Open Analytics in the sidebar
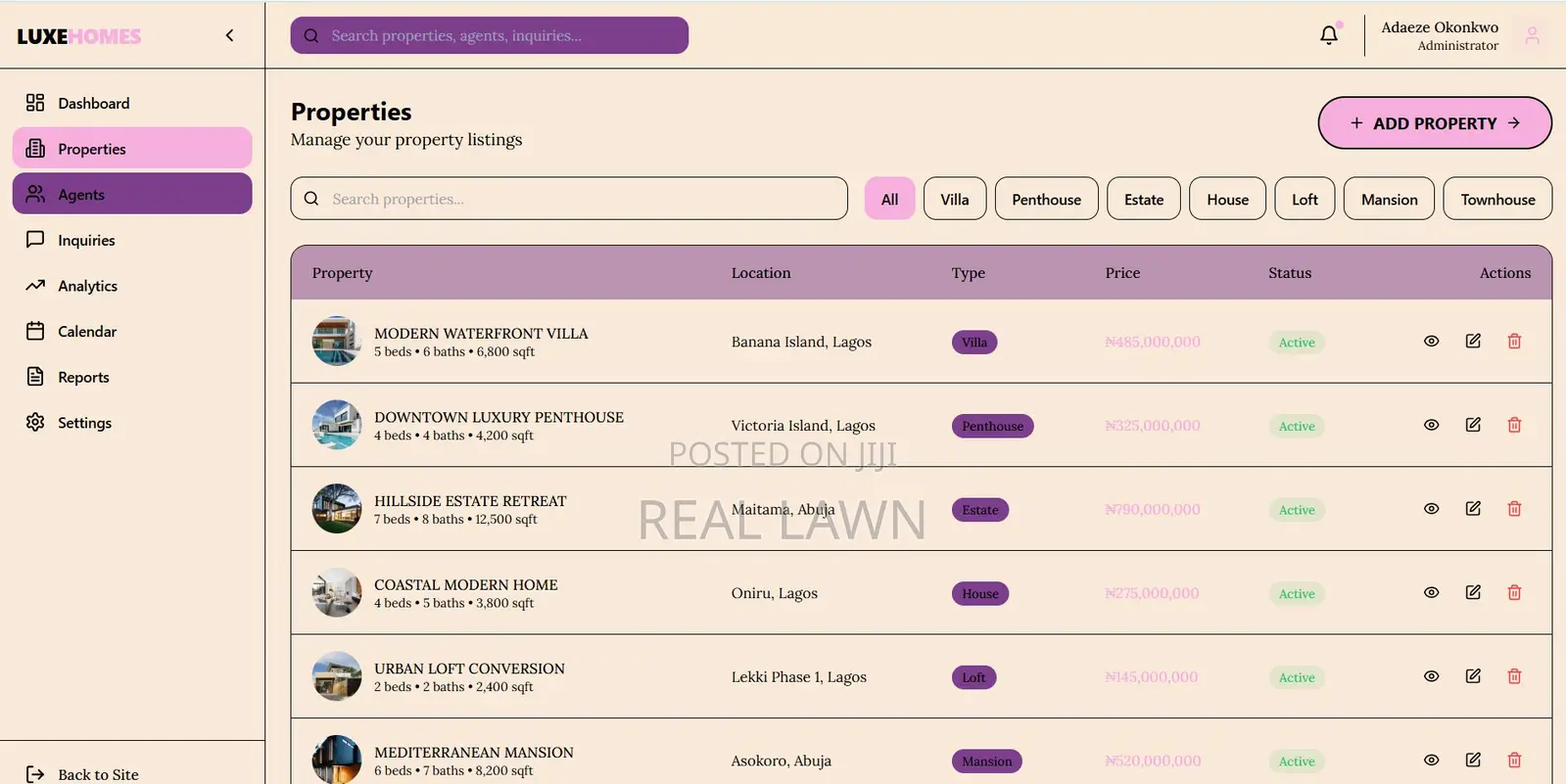 point(132,286)
